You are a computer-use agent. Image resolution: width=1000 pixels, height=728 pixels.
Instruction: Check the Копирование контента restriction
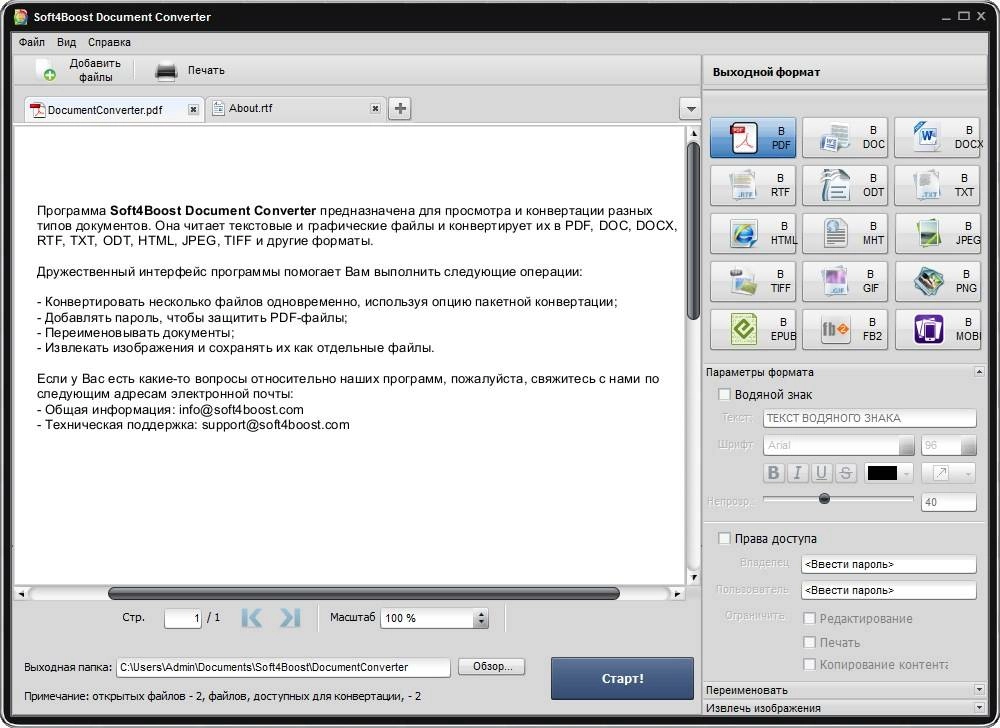click(x=809, y=664)
